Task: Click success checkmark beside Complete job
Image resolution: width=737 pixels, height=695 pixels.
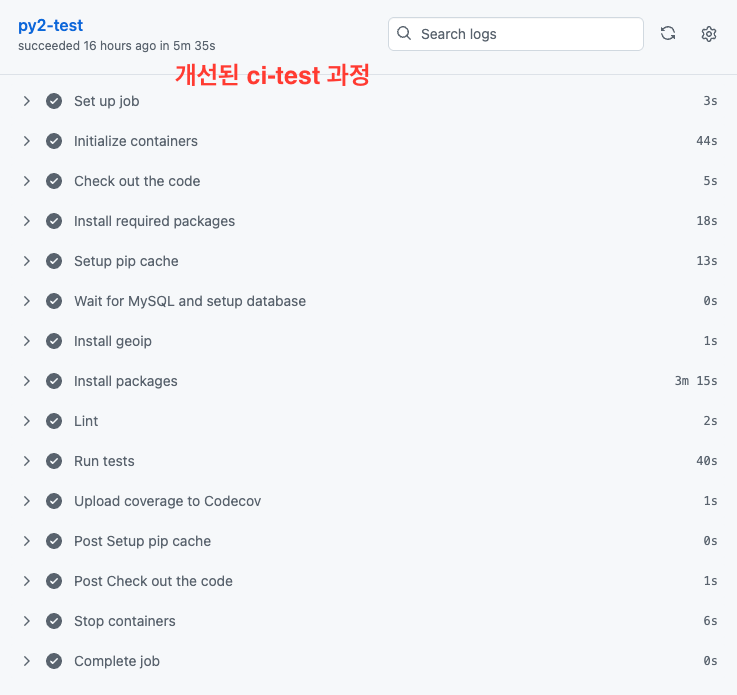Action: tap(54, 661)
